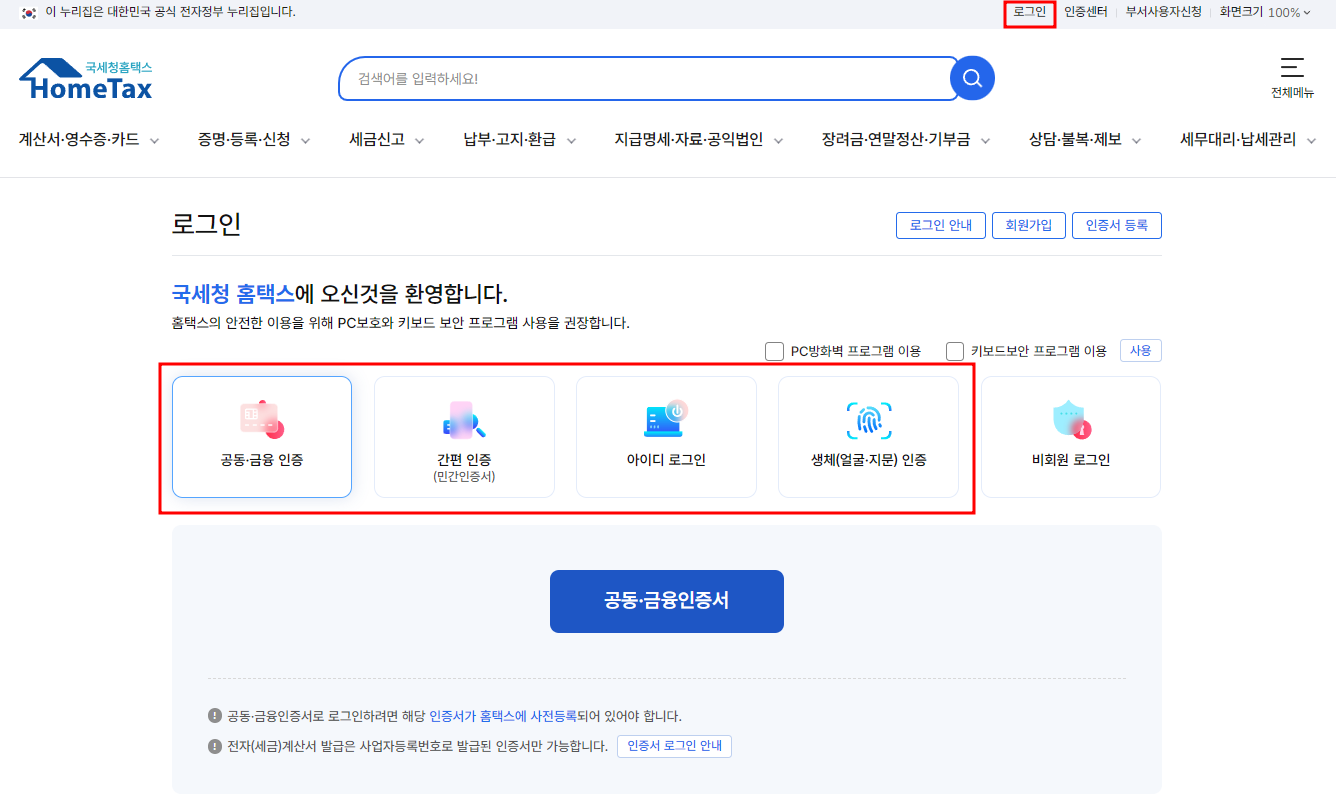Click the 로그인 page heading
The image size is (1336, 807).
point(207,224)
